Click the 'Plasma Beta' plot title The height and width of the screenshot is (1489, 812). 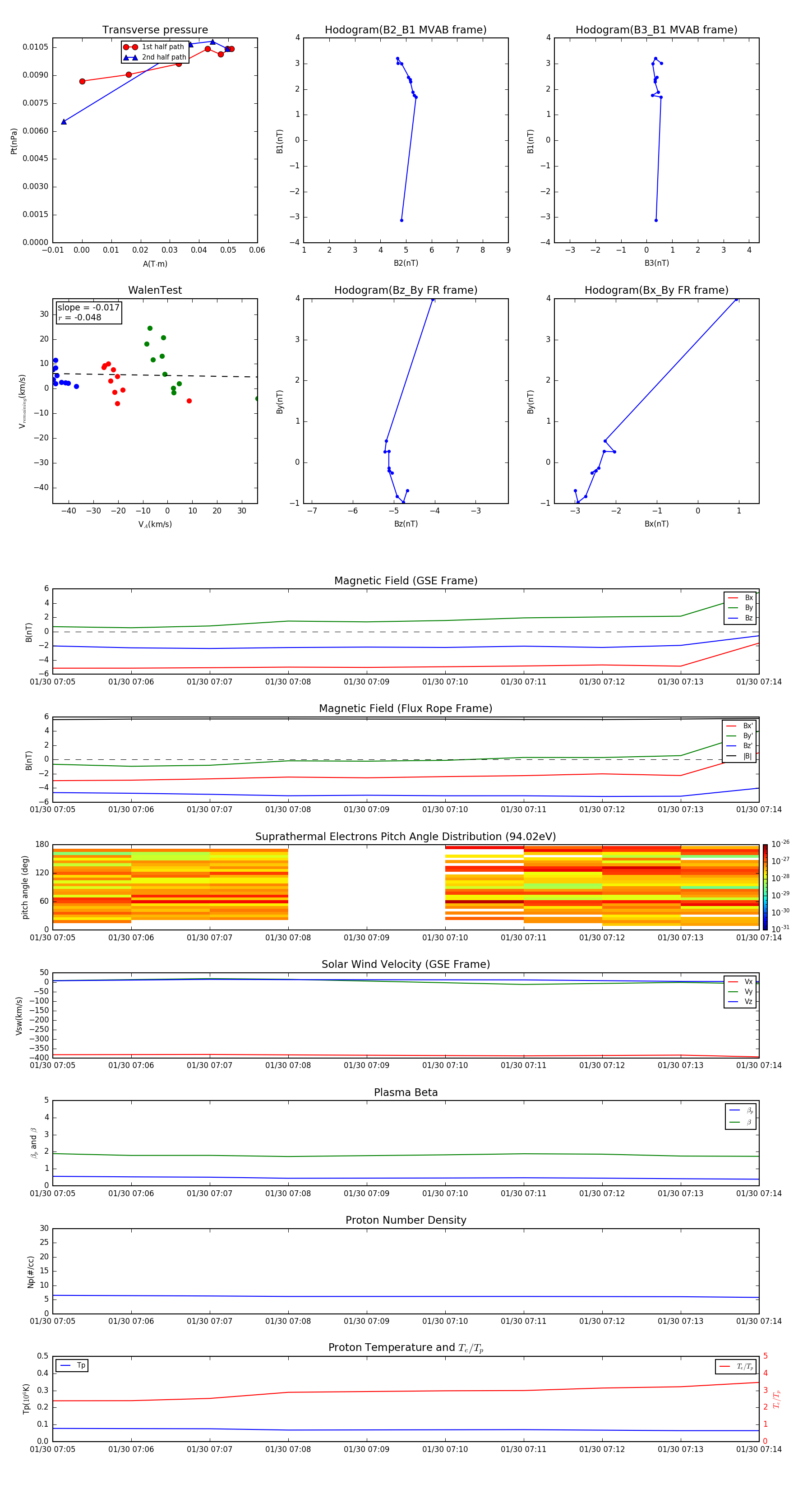[x=406, y=1092]
